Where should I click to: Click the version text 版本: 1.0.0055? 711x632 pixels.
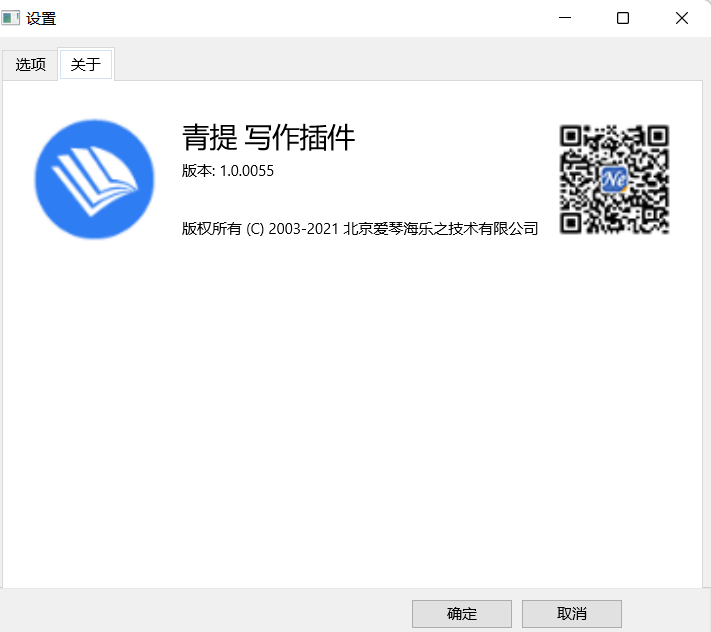click(228, 171)
